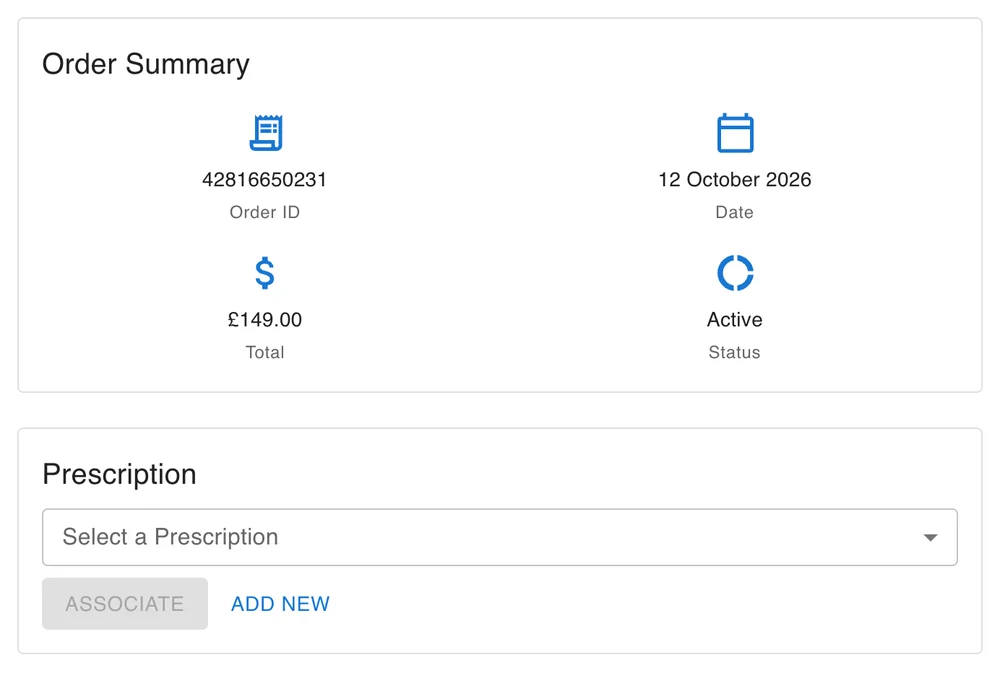Click the disabled ASSOCIATE button
The height and width of the screenshot is (673, 1000).
(x=125, y=603)
